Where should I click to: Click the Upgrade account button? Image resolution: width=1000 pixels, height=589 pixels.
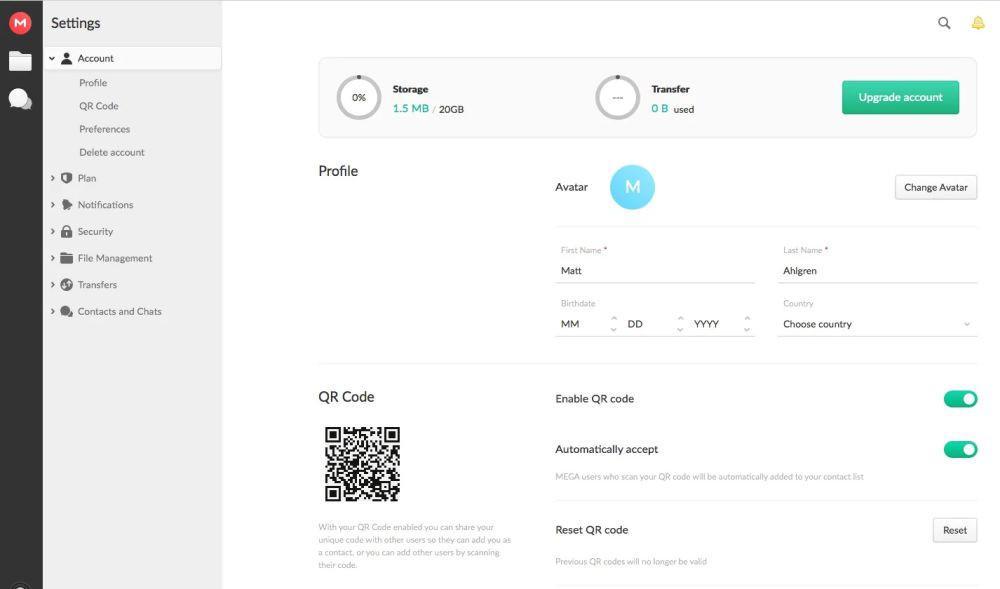900,98
